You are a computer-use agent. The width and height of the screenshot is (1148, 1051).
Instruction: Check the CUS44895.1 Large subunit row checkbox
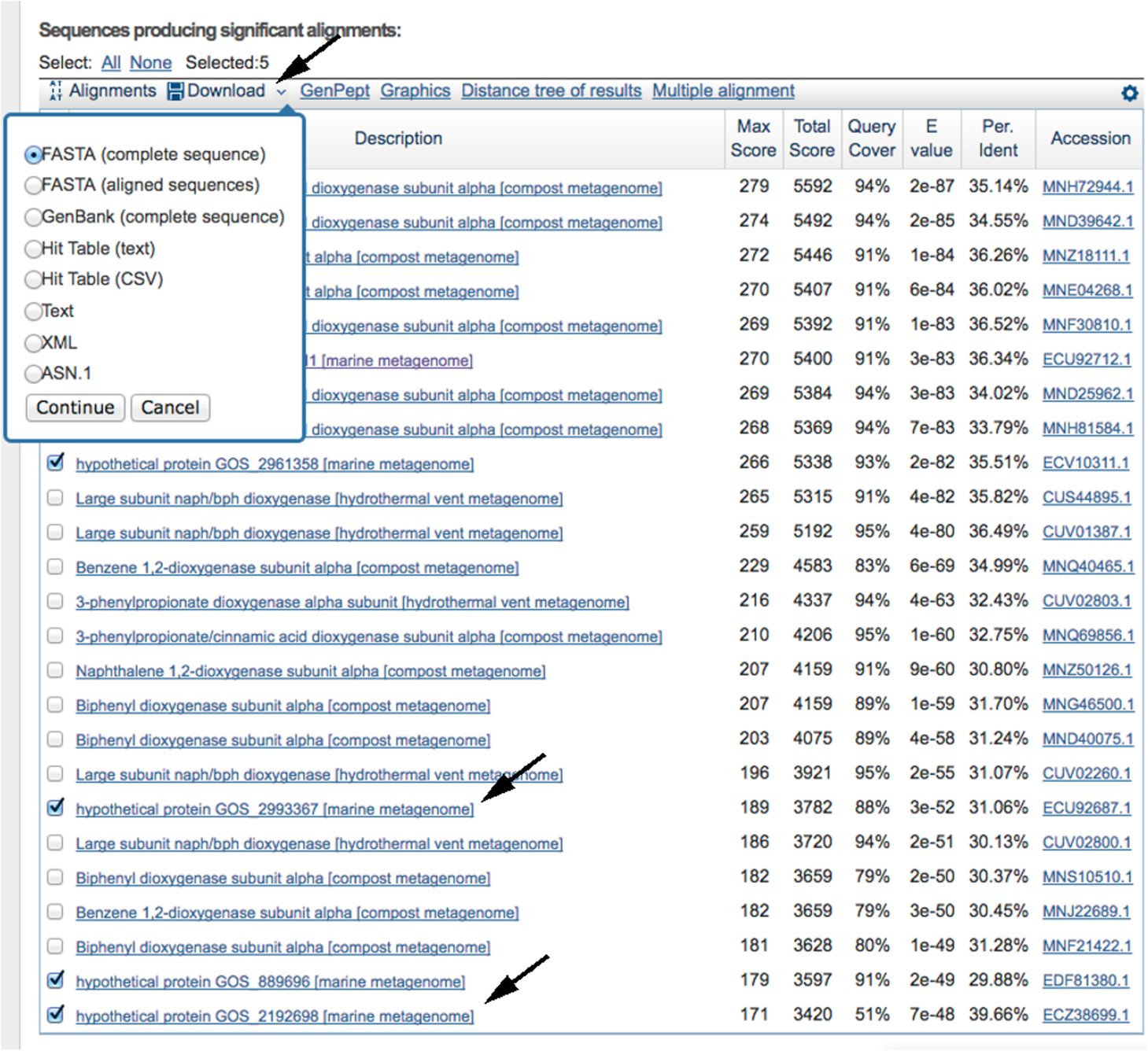(55, 498)
